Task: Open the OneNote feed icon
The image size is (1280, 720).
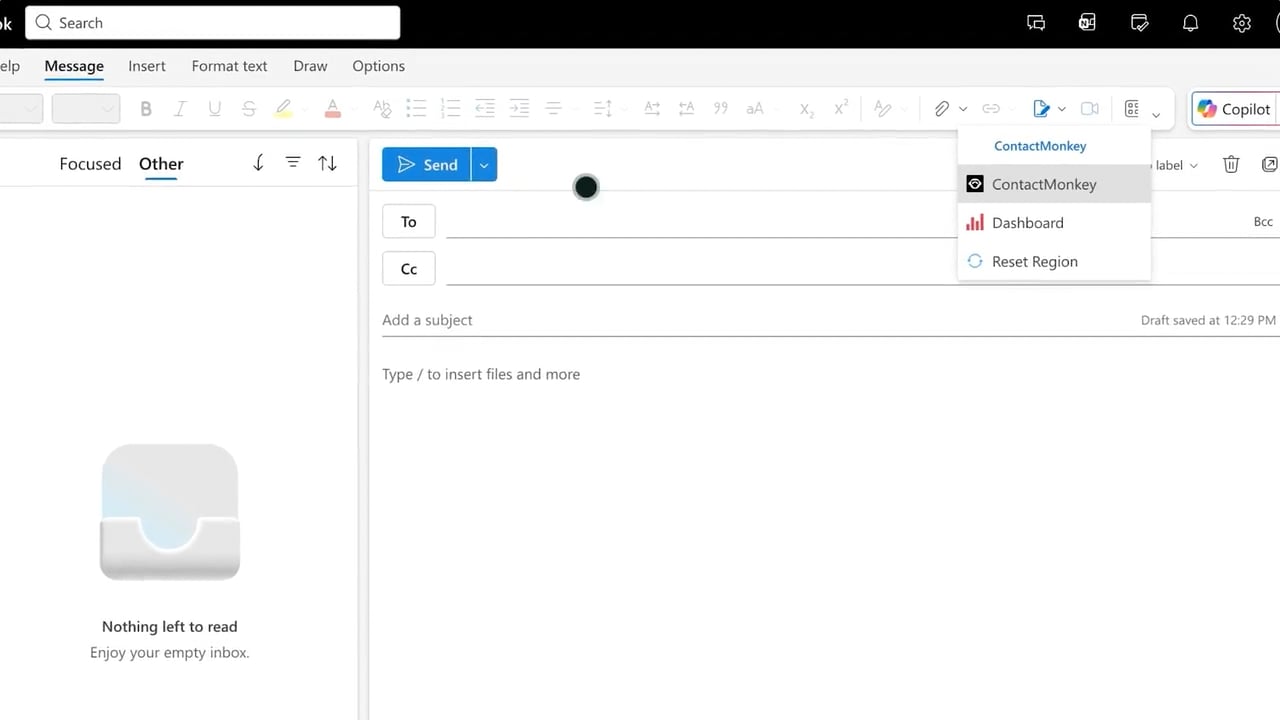Action: [x=1087, y=23]
